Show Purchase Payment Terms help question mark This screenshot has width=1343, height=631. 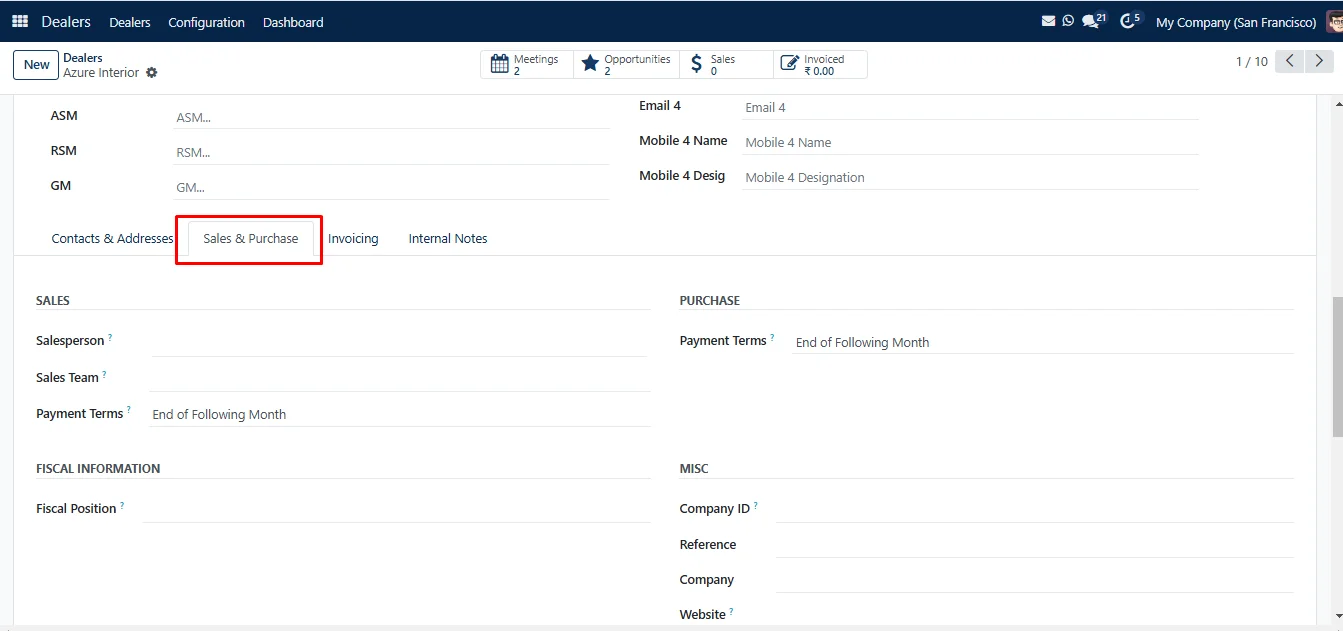pyautogui.click(x=772, y=338)
